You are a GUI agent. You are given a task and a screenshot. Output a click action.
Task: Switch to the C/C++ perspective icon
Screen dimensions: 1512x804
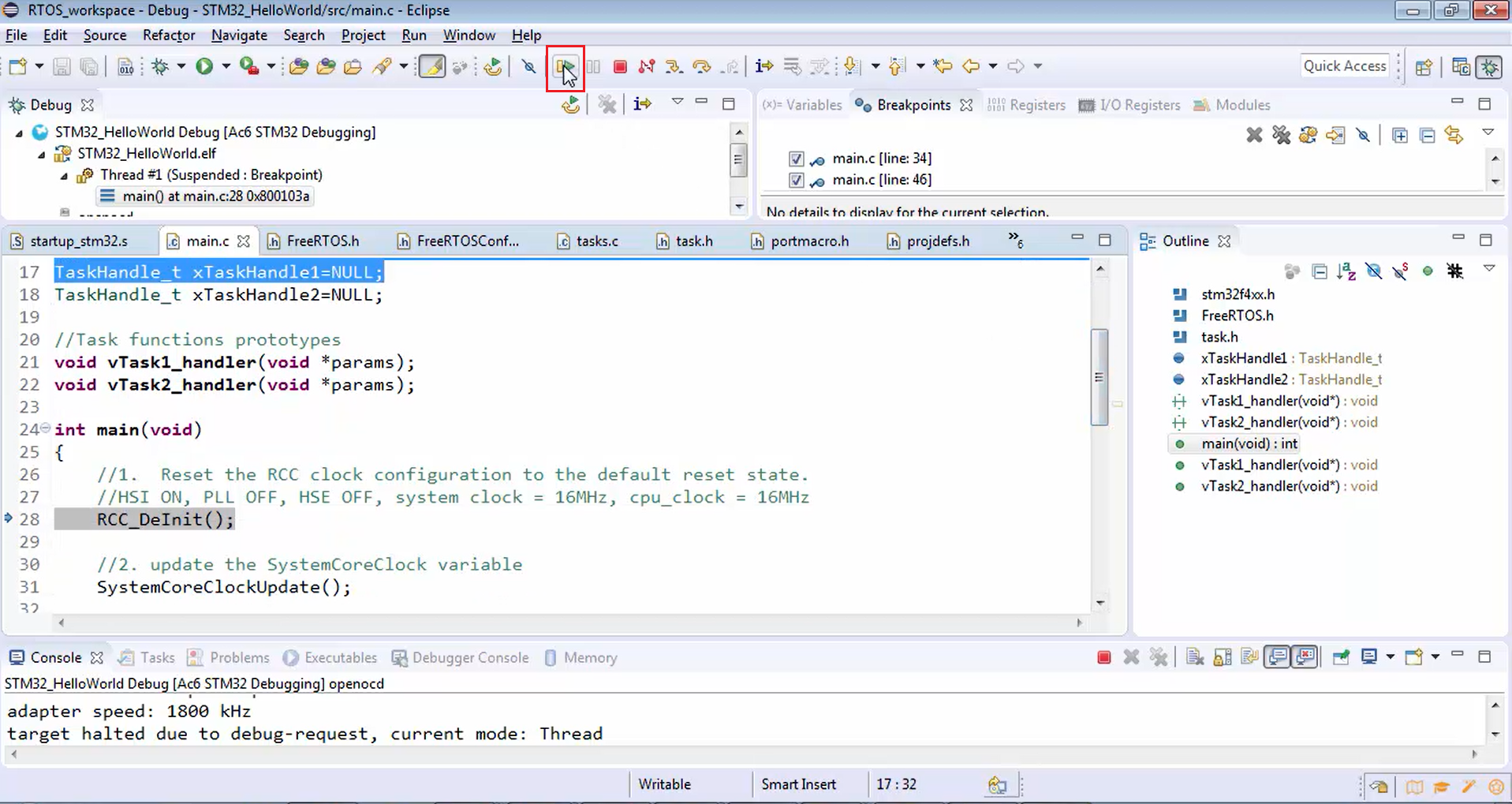(1461, 67)
